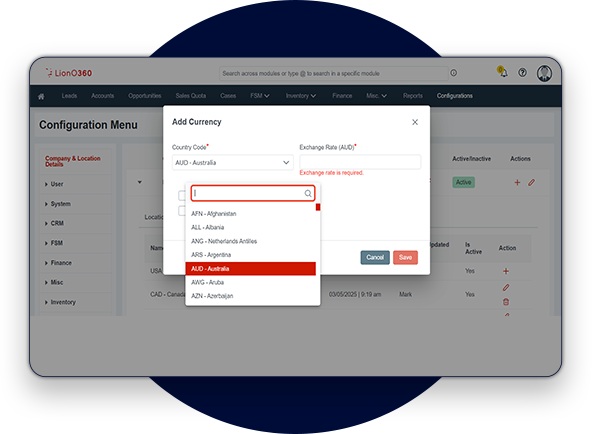Click the dropdown list scrollbar thumb
The image size is (592, 434).
318,207
